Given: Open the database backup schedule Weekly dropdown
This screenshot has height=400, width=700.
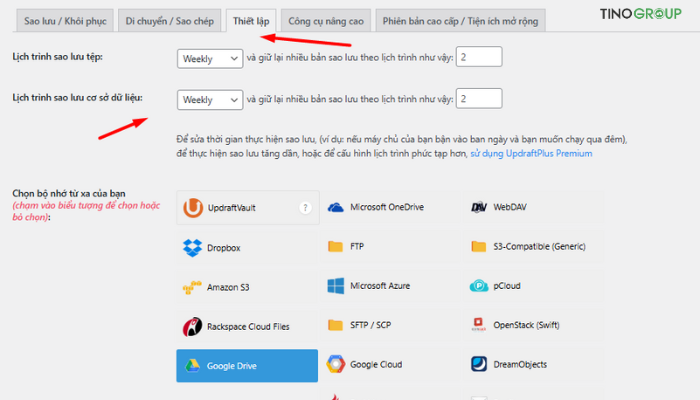Looking at the screenshot, I should tap(210, 100).
